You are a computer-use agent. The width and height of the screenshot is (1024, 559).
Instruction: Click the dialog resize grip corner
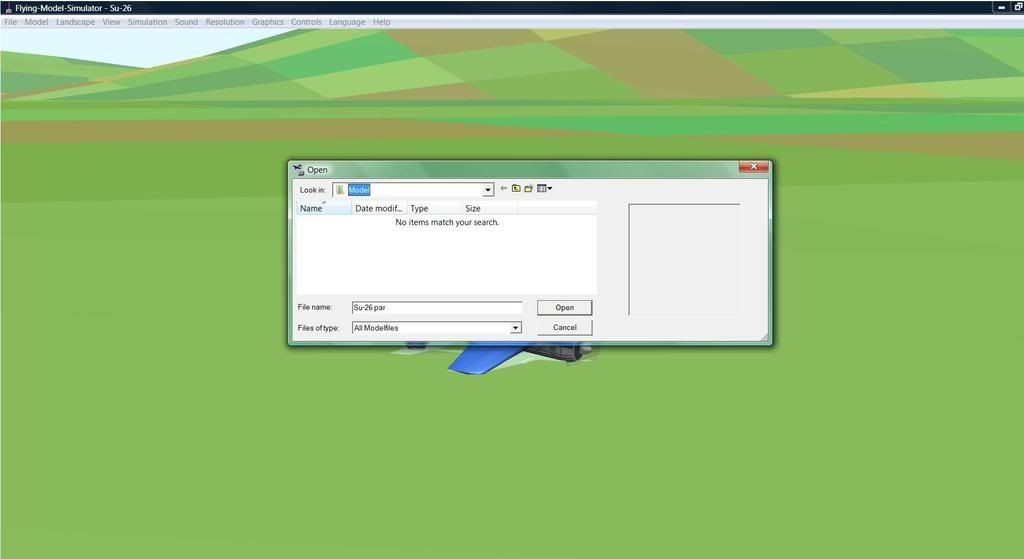(764, 337)
